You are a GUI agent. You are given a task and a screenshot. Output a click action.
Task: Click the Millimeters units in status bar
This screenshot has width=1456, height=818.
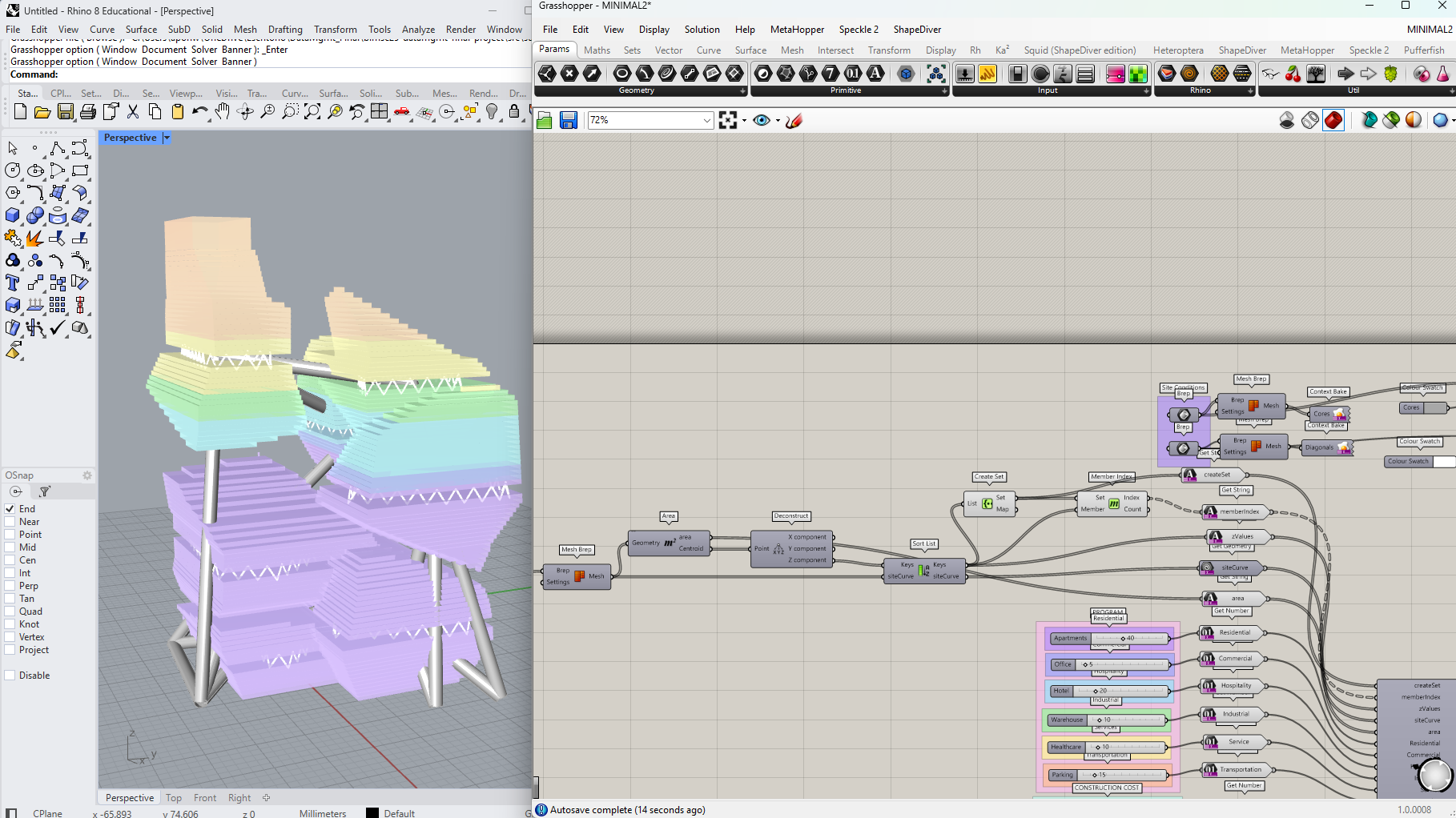click(323, 813)
